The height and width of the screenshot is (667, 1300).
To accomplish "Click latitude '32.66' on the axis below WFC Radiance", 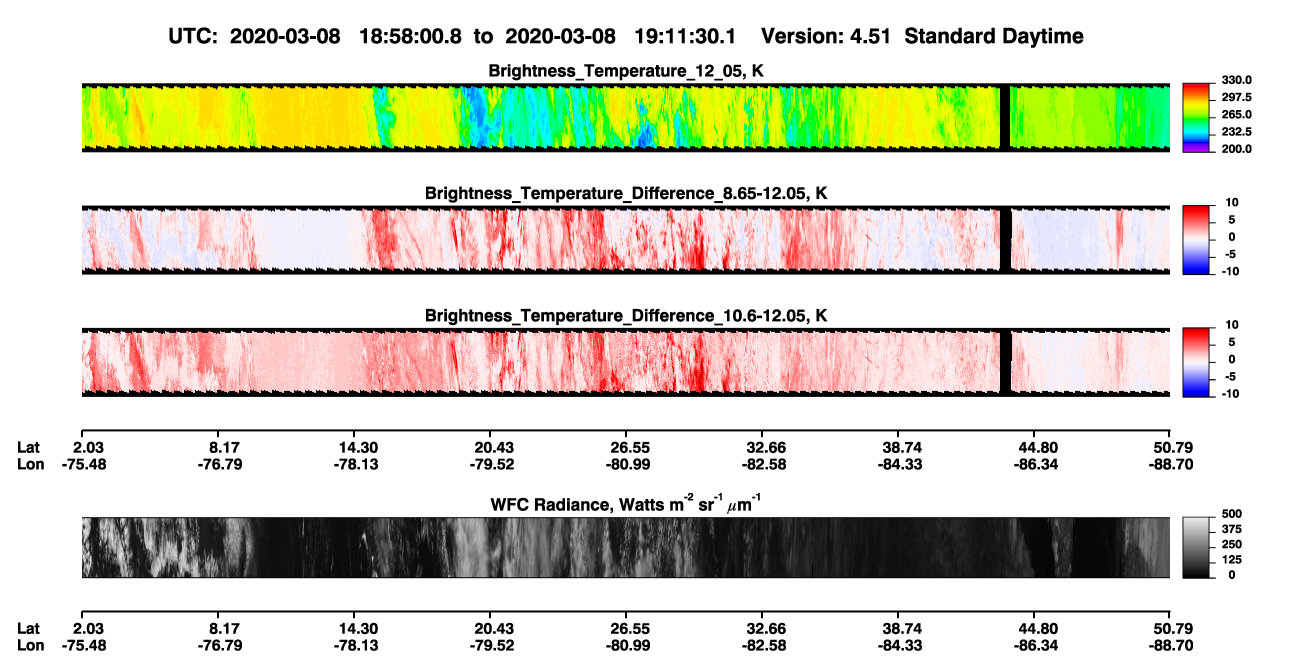I will [762, 628].
